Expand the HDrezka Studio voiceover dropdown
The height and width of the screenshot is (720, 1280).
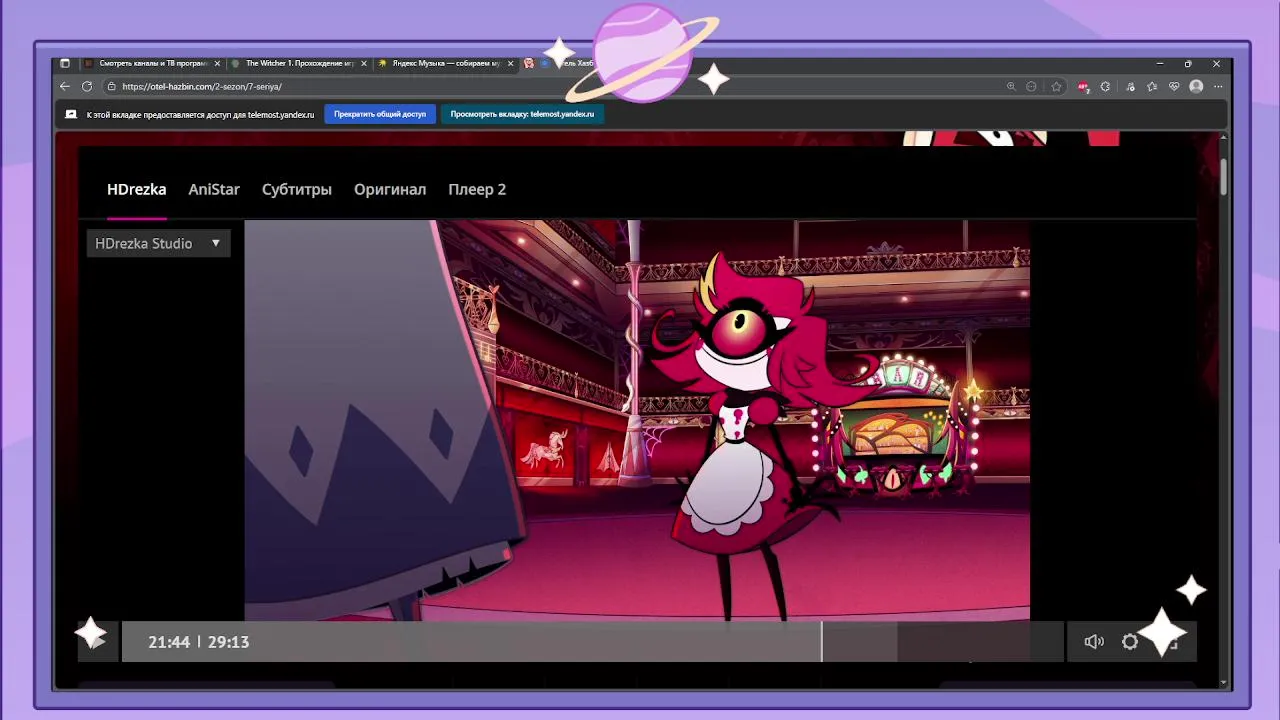pyautogui.click(x=159, y=243)
